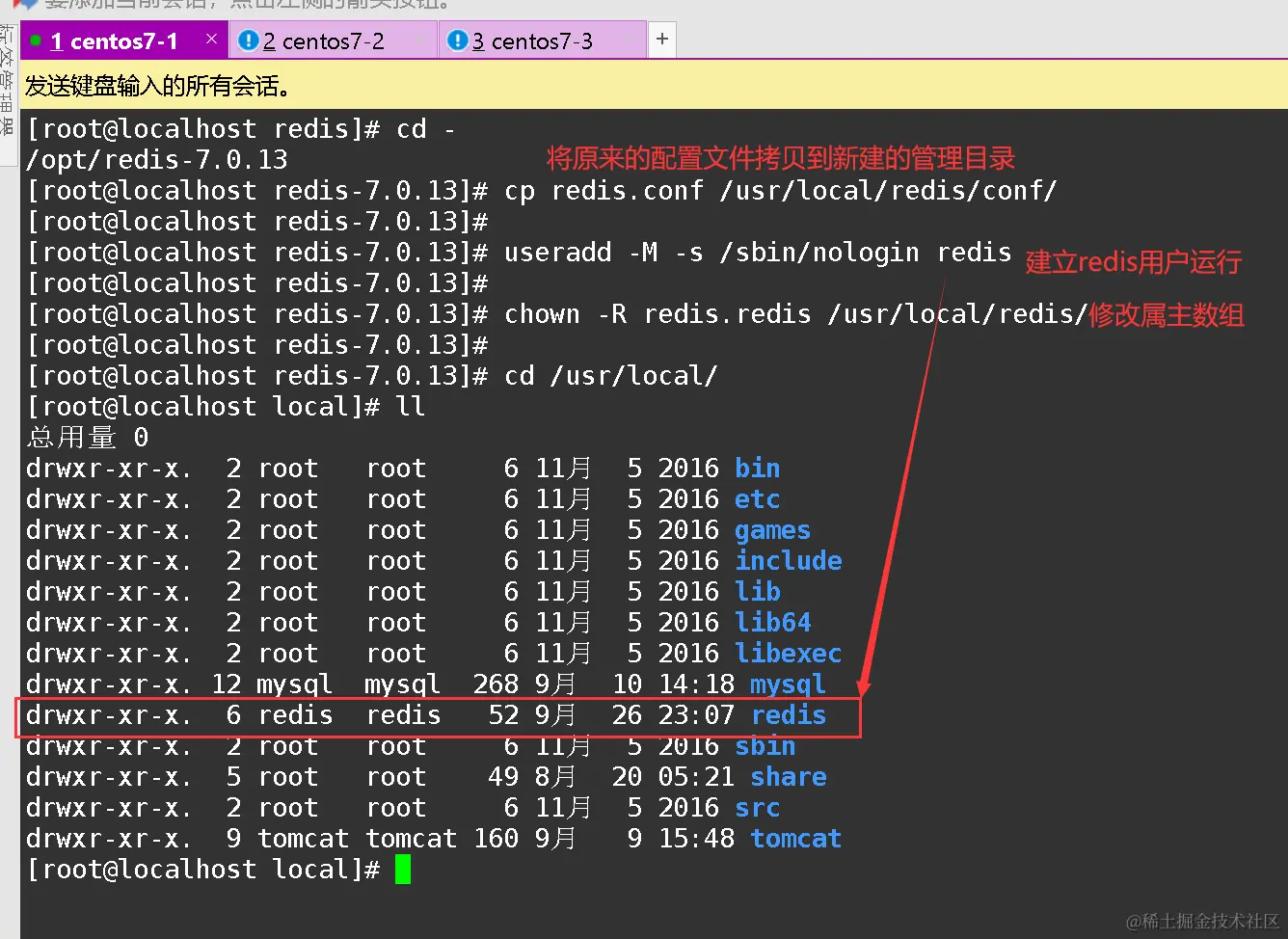Click the 'll' command at local prompt
Image resolution: width=1288 pixels, height=939 pixels.
[411, 407]
